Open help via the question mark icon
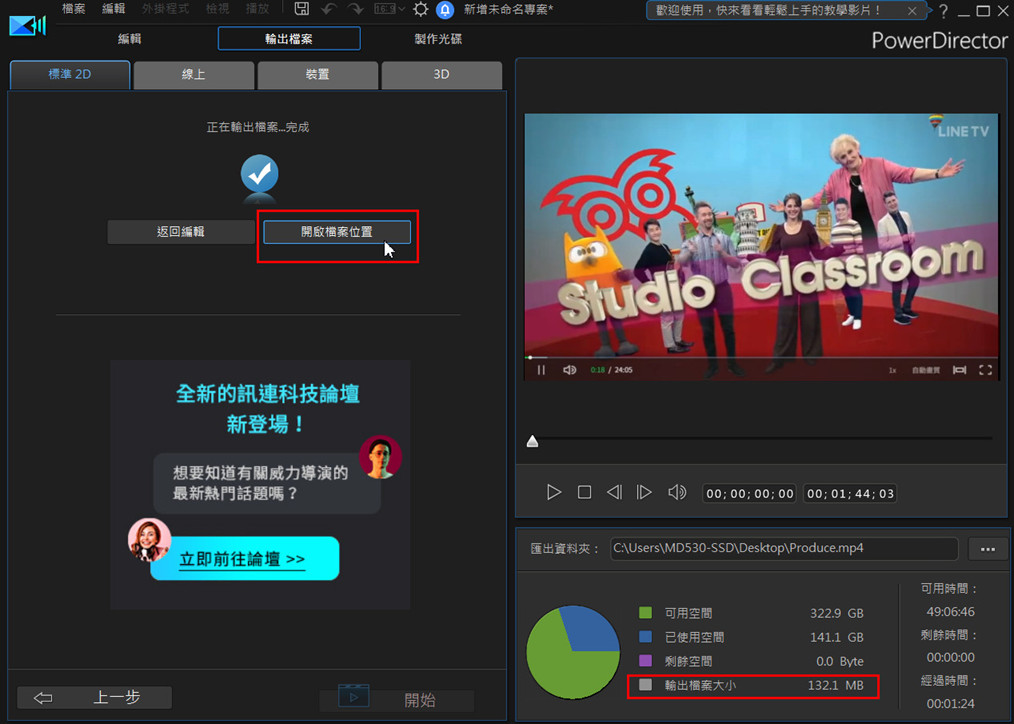1014x724 pixels. tap(942, 11)
